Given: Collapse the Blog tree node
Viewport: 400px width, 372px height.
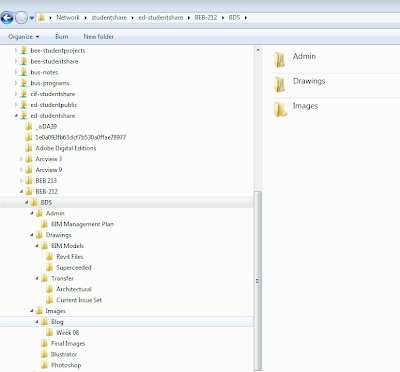Looking at the screenshot, I should pyautogui.click(x=37, y=322).
